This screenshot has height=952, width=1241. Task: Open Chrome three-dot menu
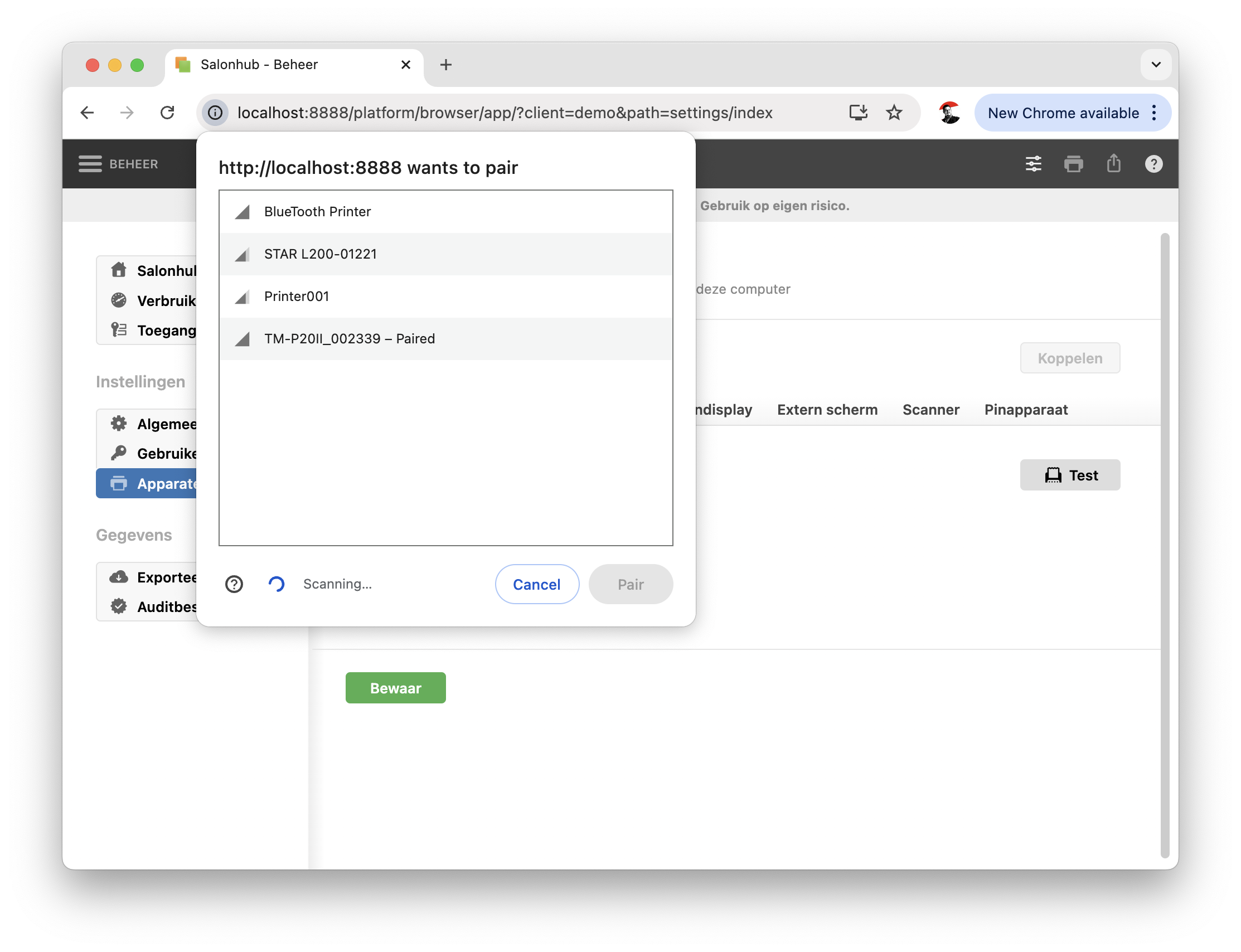[x=1154, y=113]
